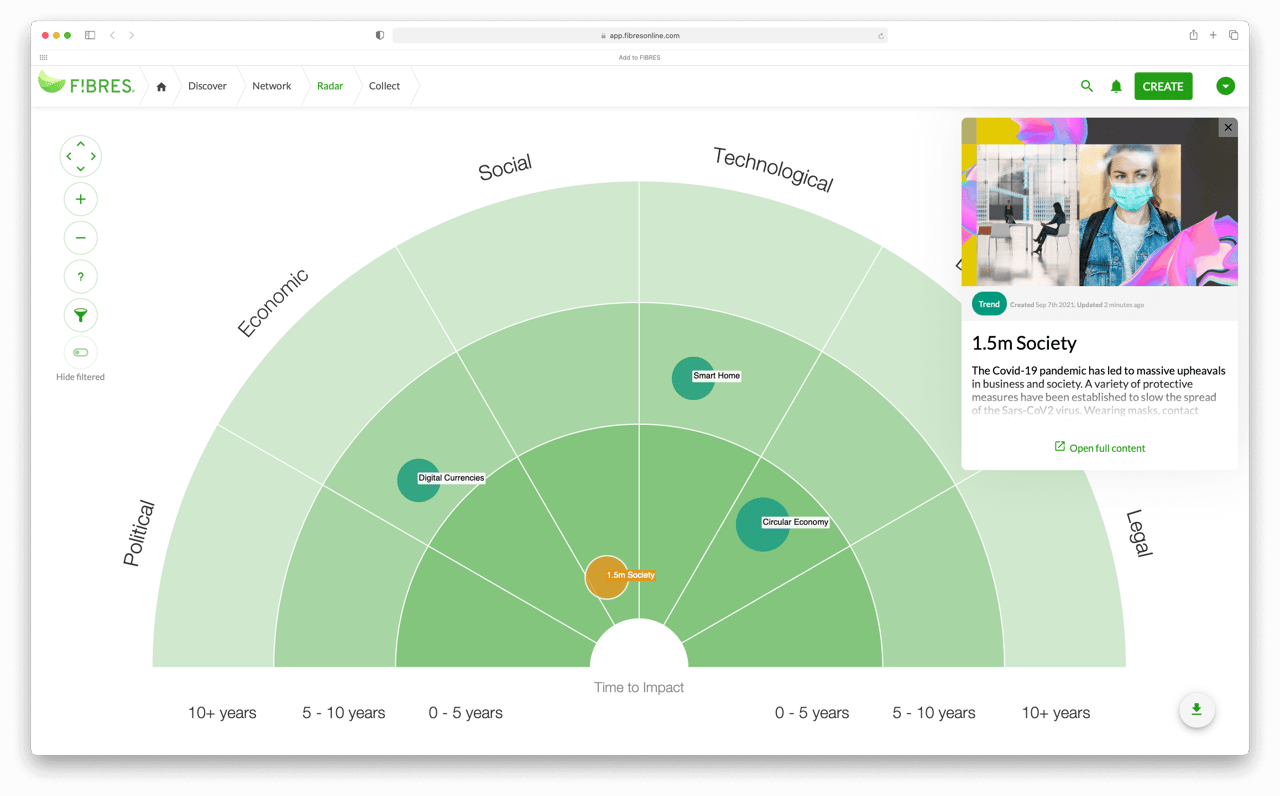Click the download icon at bottom right

[x=1196, y=710]
